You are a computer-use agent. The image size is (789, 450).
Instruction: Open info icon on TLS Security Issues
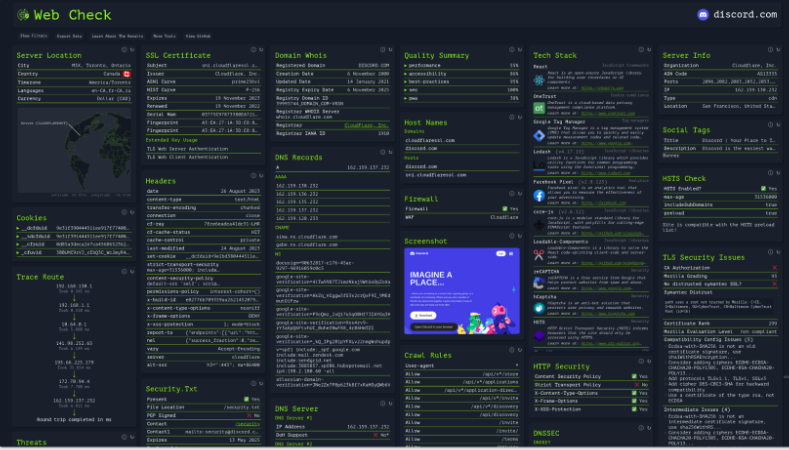(771, 252)
